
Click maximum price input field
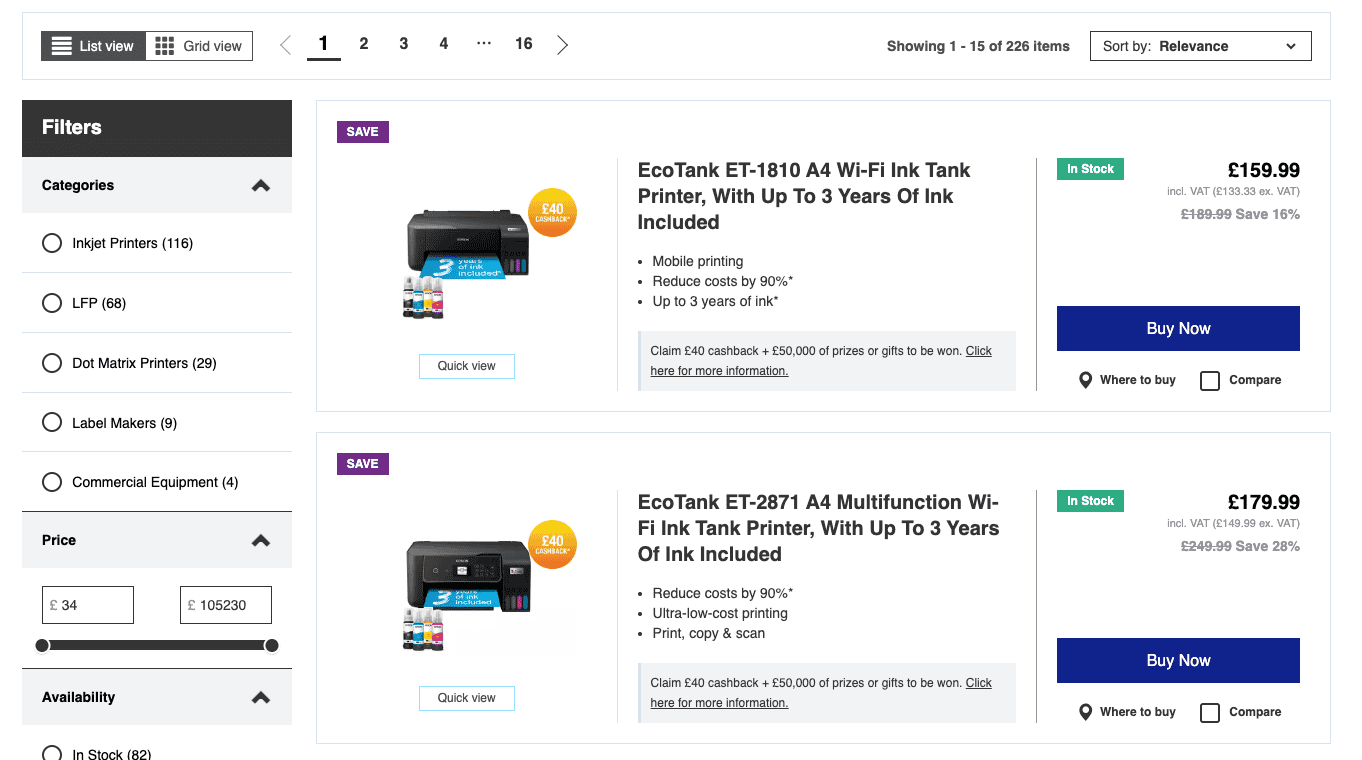click(225, 605)
